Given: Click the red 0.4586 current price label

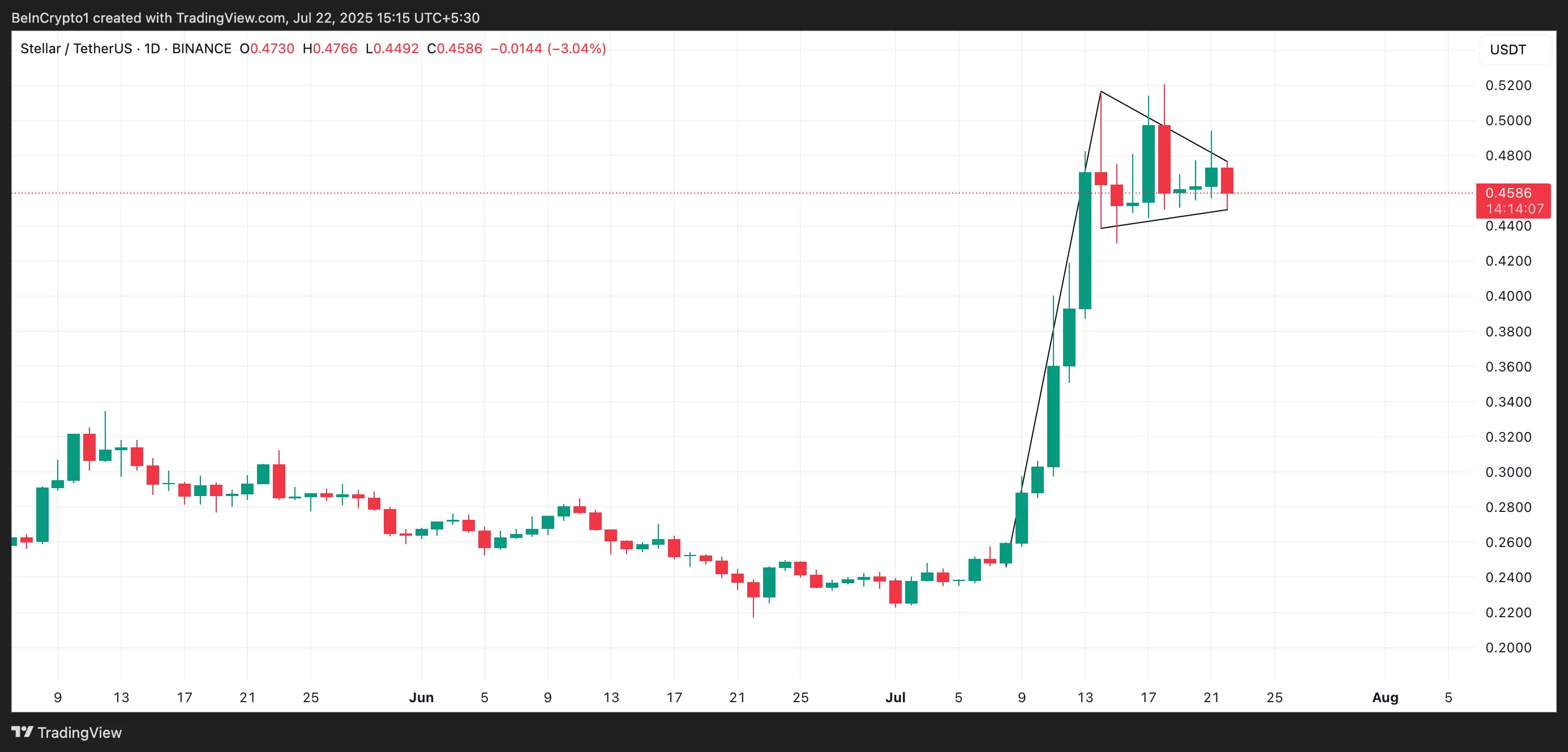Looking at the screenshot, I should 1509,193.
